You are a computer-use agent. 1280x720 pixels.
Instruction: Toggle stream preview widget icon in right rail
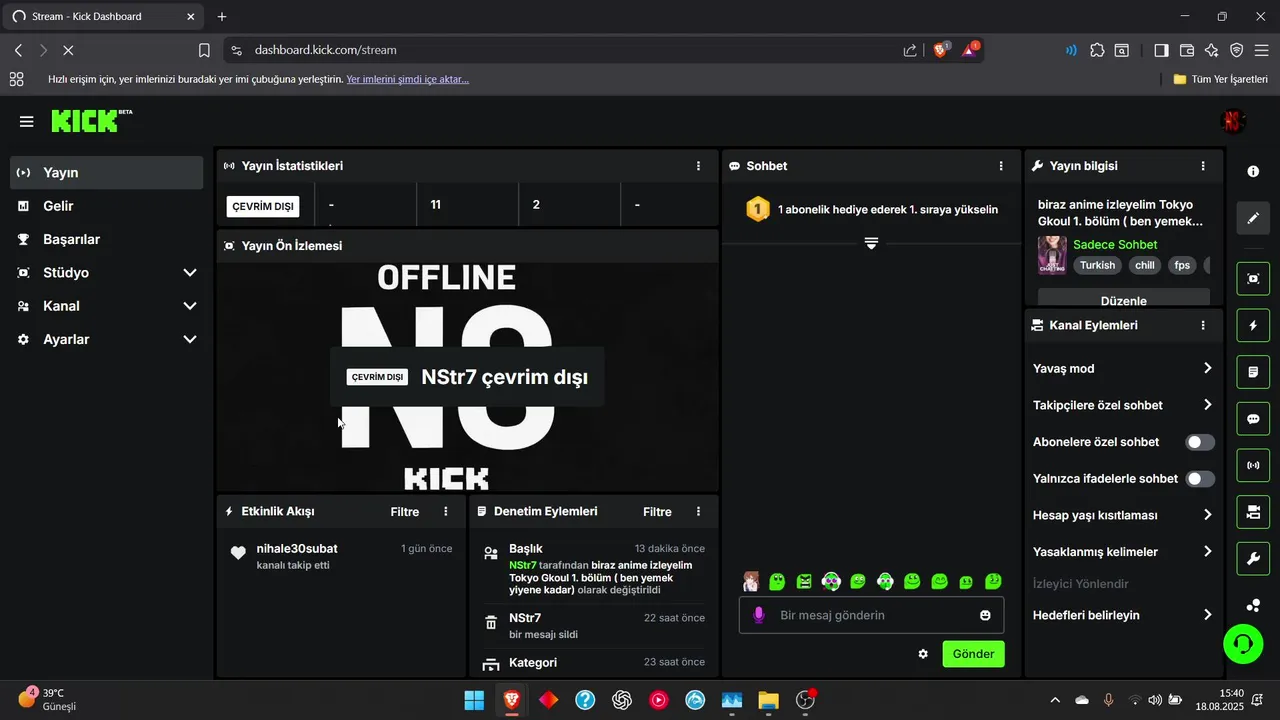(1253, 279)
